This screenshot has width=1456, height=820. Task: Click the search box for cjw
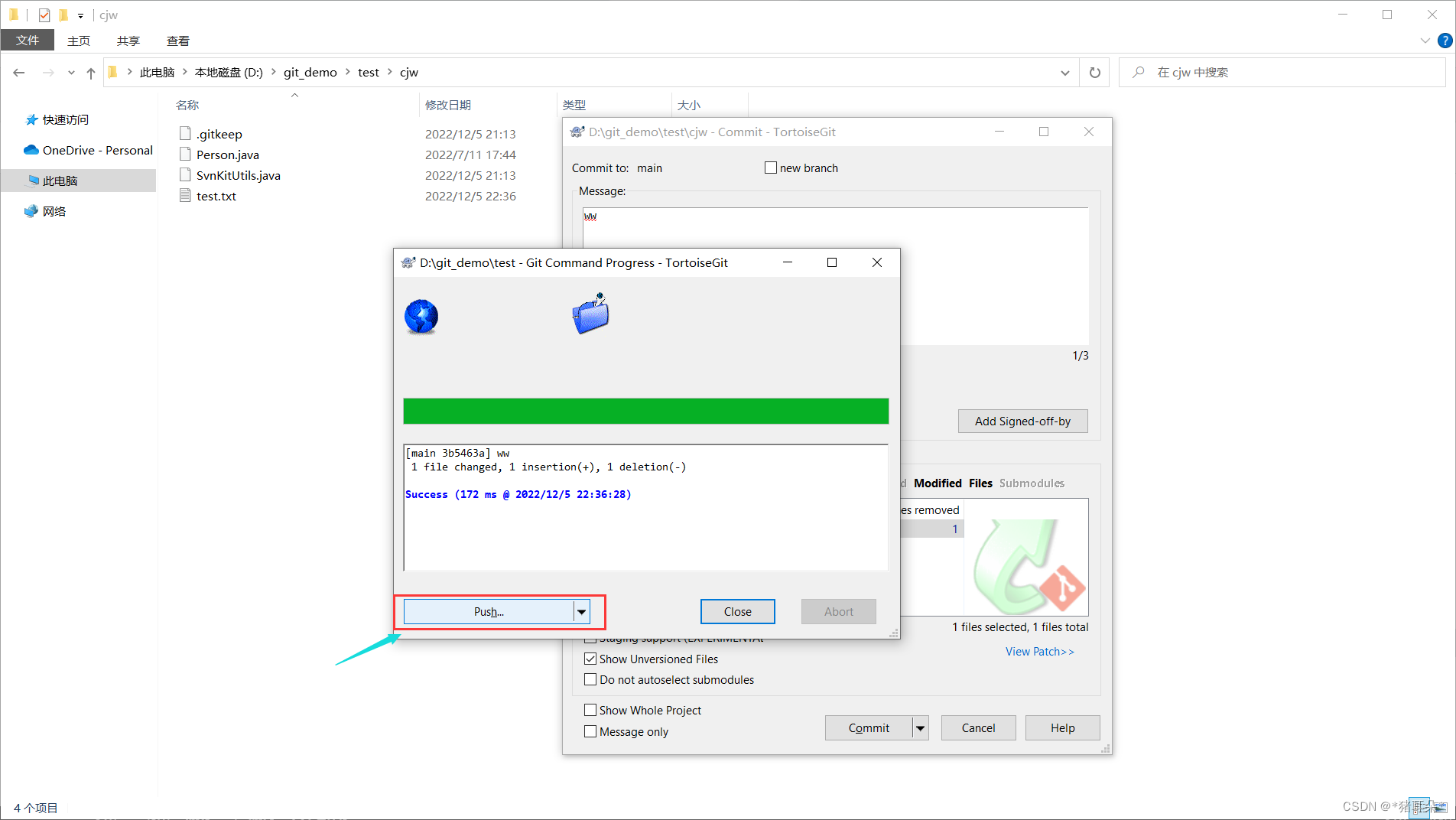(1282, 72)
